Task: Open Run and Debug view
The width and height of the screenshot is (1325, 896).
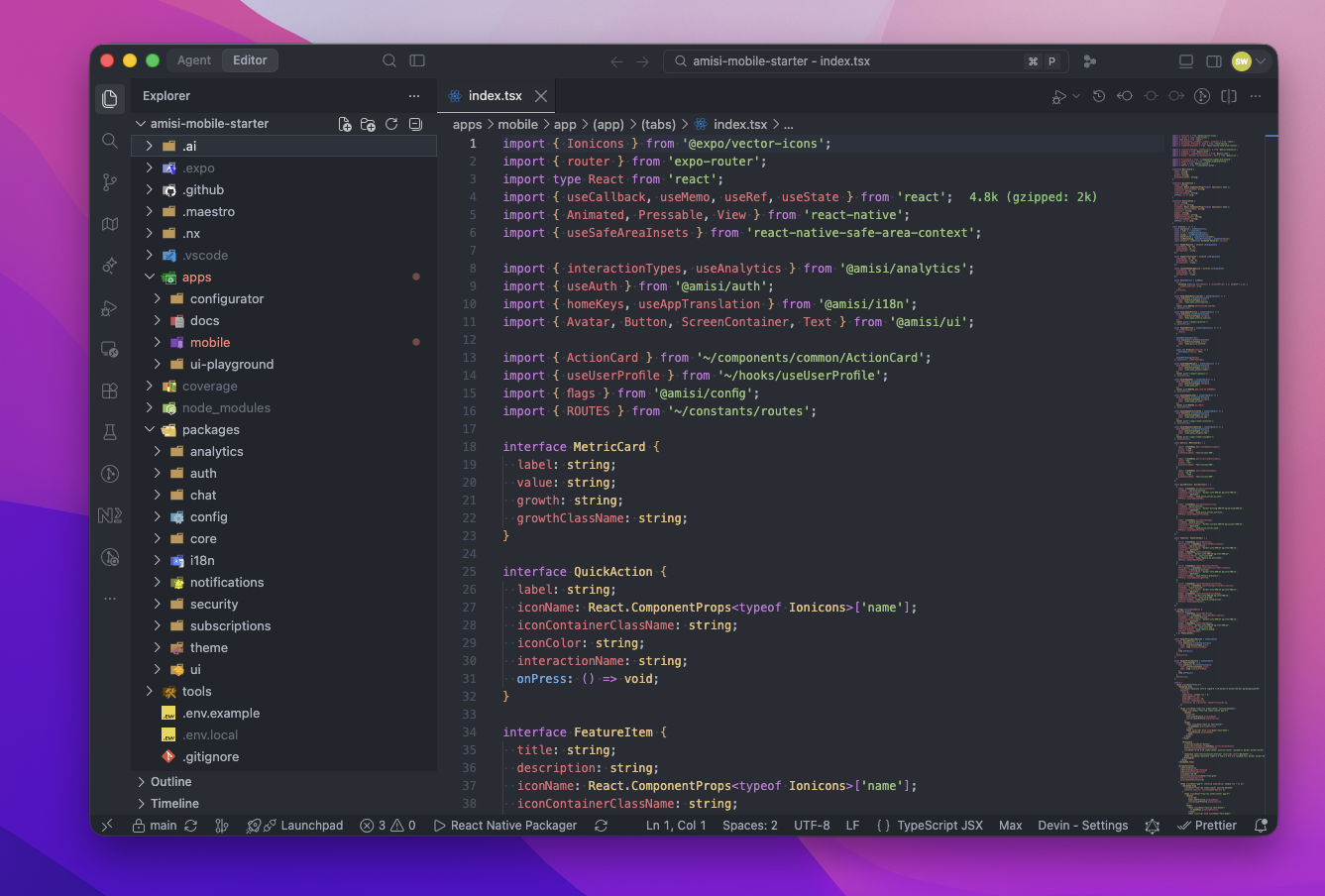Action: pos(110,308)
